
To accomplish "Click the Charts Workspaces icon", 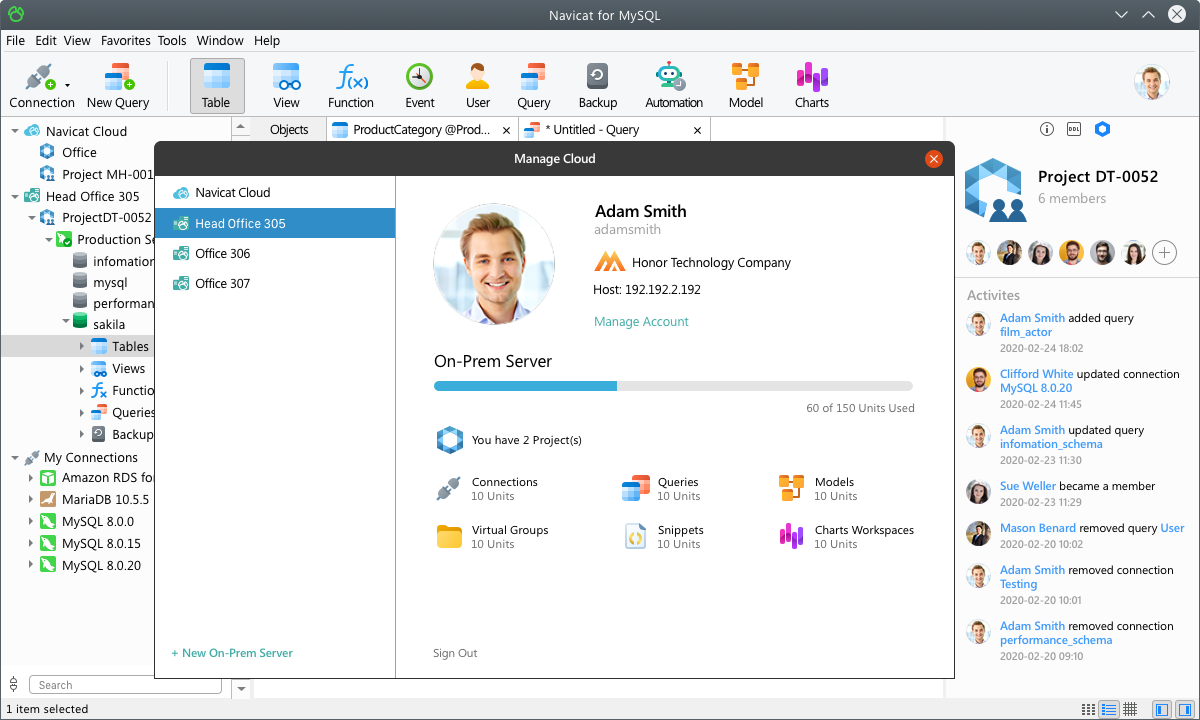I will coord(791,537).
